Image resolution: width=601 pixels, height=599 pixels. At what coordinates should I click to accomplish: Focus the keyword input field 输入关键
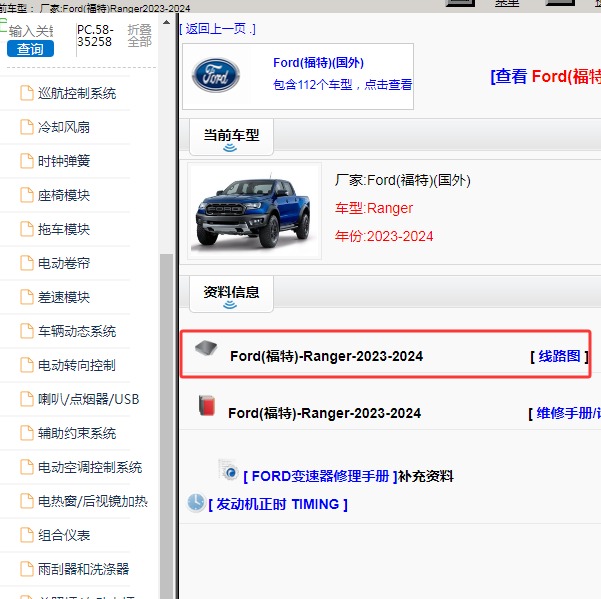31,31
